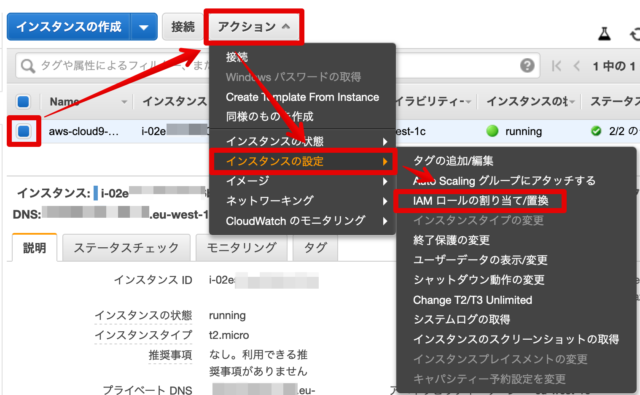Screen dimensions: 640x395
Task: Select Create Template From Instance menu item
Action: tap(302, 97)
